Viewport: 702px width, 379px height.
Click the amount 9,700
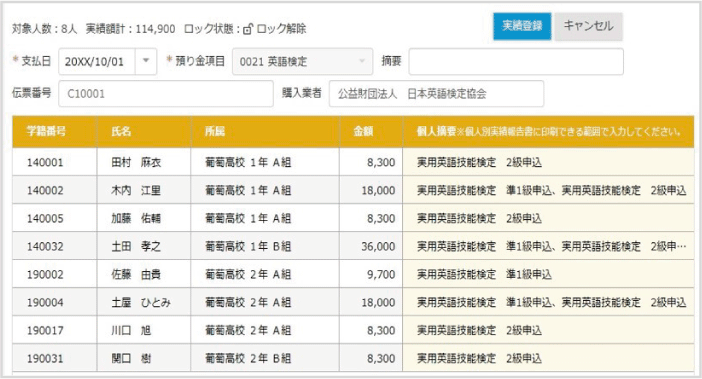tap(381, 274)
